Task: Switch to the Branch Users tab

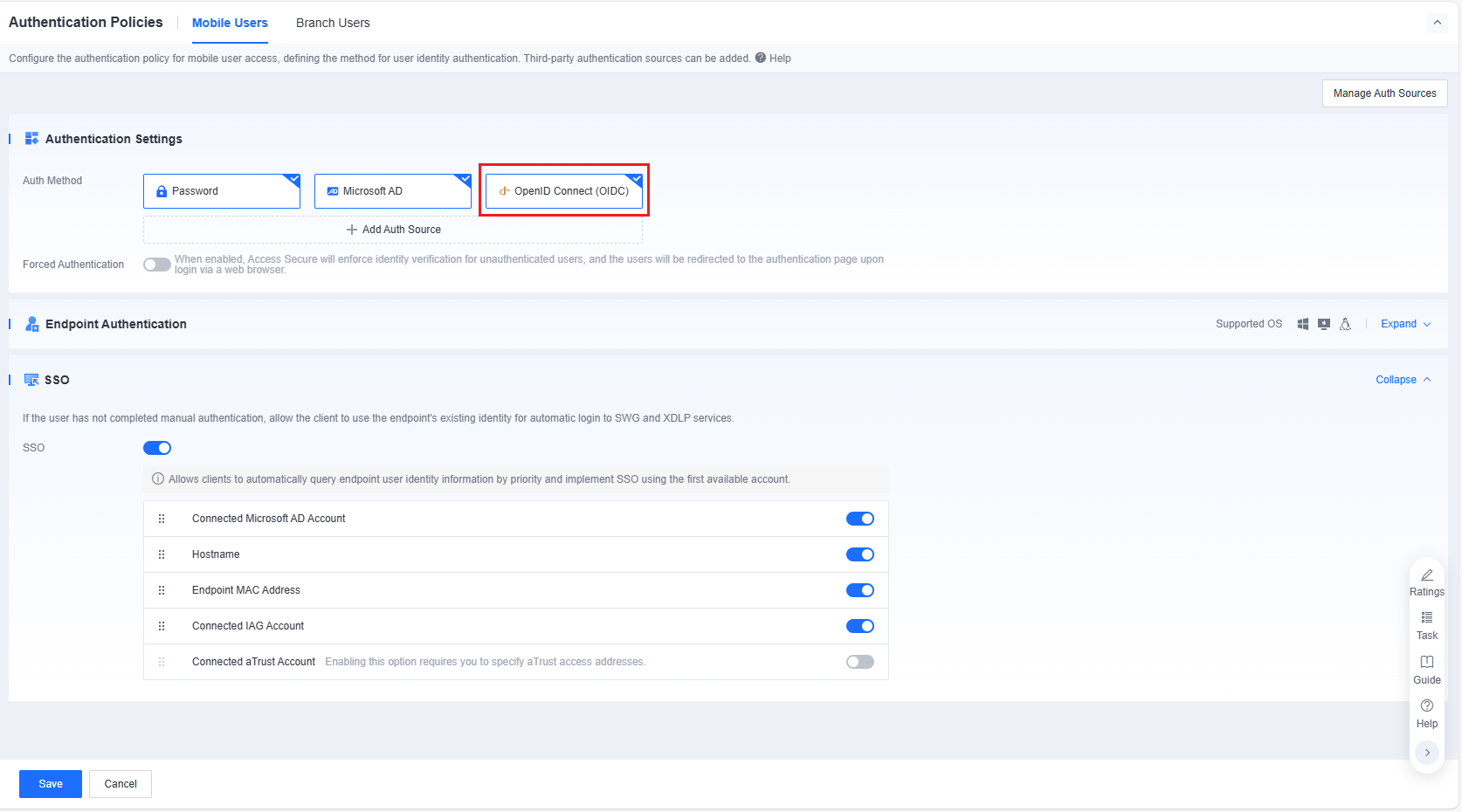Action: [x=333, y=23]
